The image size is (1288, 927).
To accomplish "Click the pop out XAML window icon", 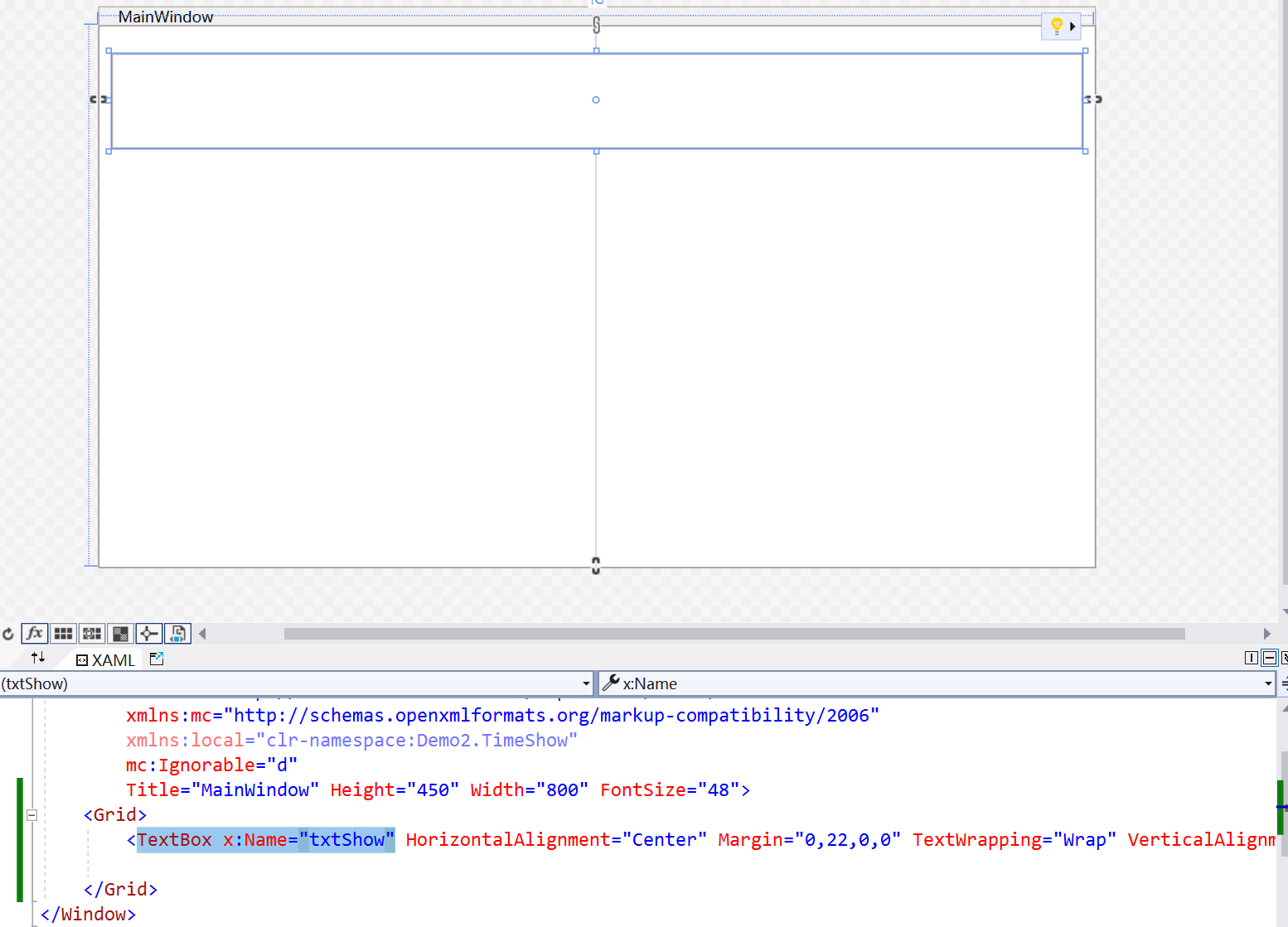I will [157, 659].
